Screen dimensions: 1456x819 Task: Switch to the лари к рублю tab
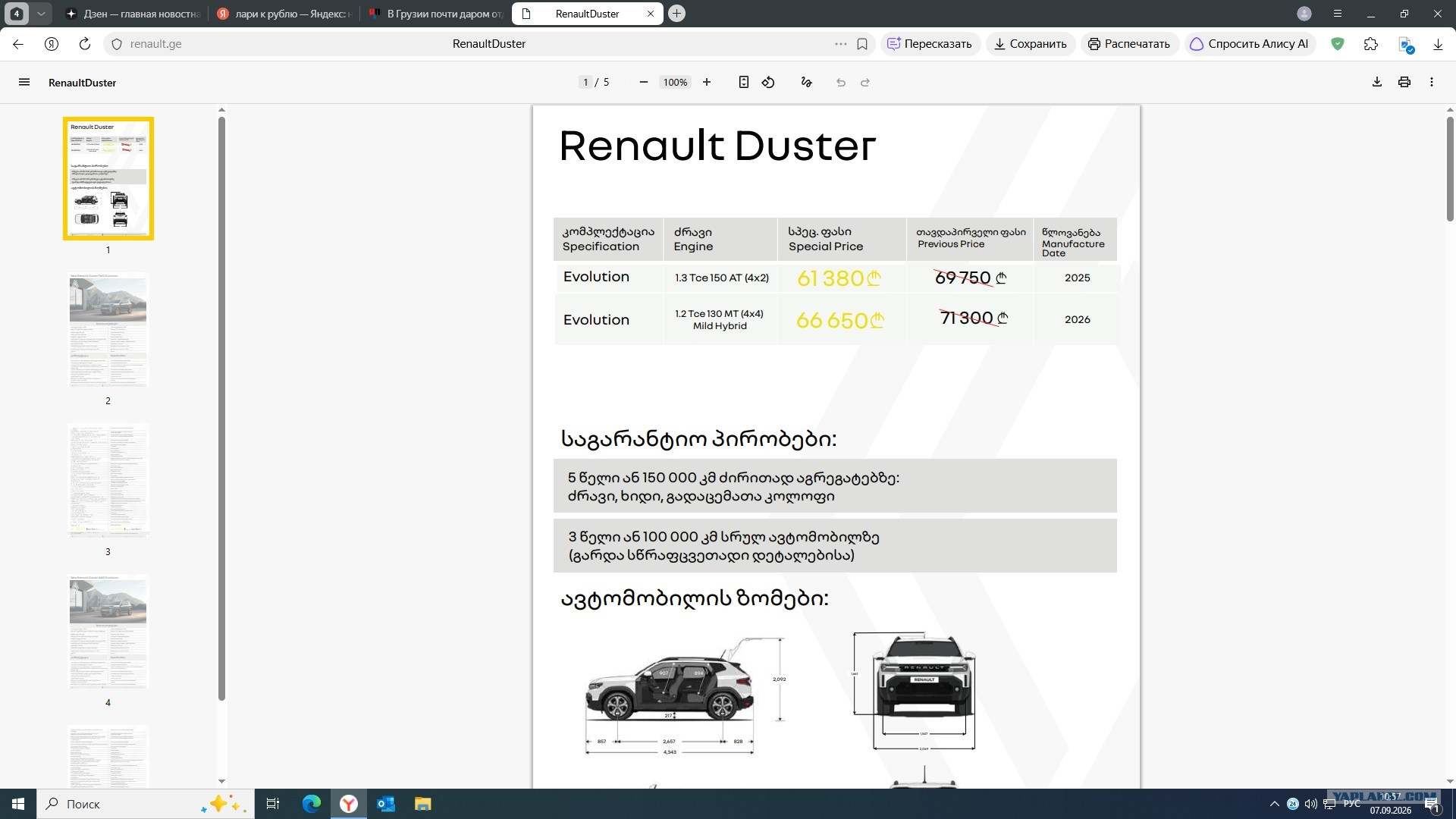click(x=284, y=14)
